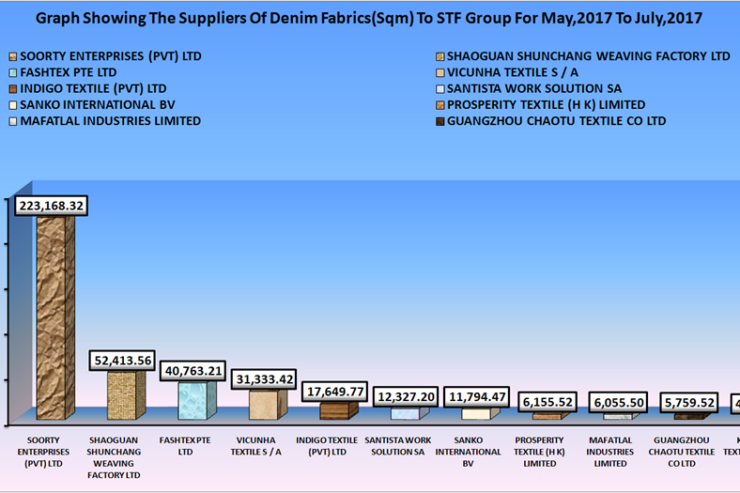This screenshot has width=740, height=493.
Task: Click the SOORTY ENTERPRISES legend swatch
Action: 13,57
